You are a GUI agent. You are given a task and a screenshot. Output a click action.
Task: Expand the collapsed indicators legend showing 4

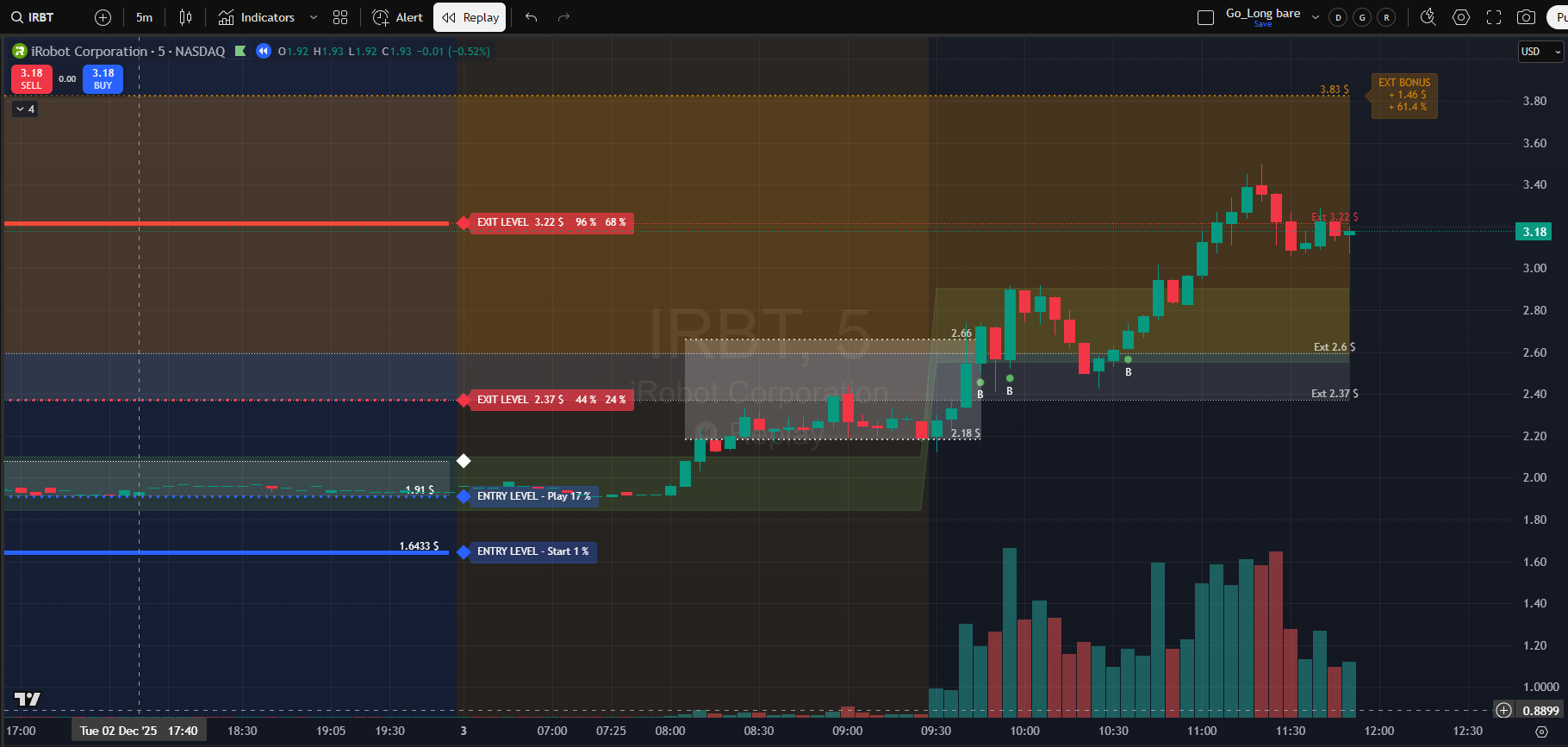pos(25,109)
